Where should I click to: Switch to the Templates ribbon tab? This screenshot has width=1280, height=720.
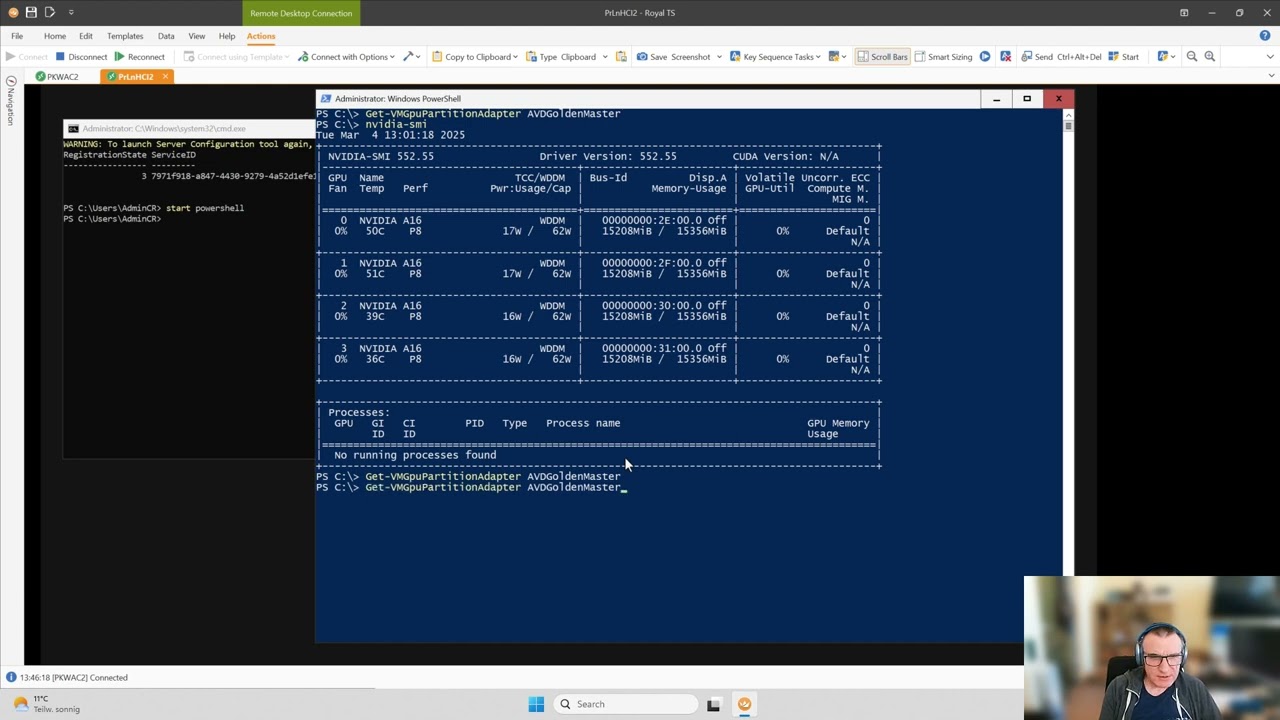(125, 36)
